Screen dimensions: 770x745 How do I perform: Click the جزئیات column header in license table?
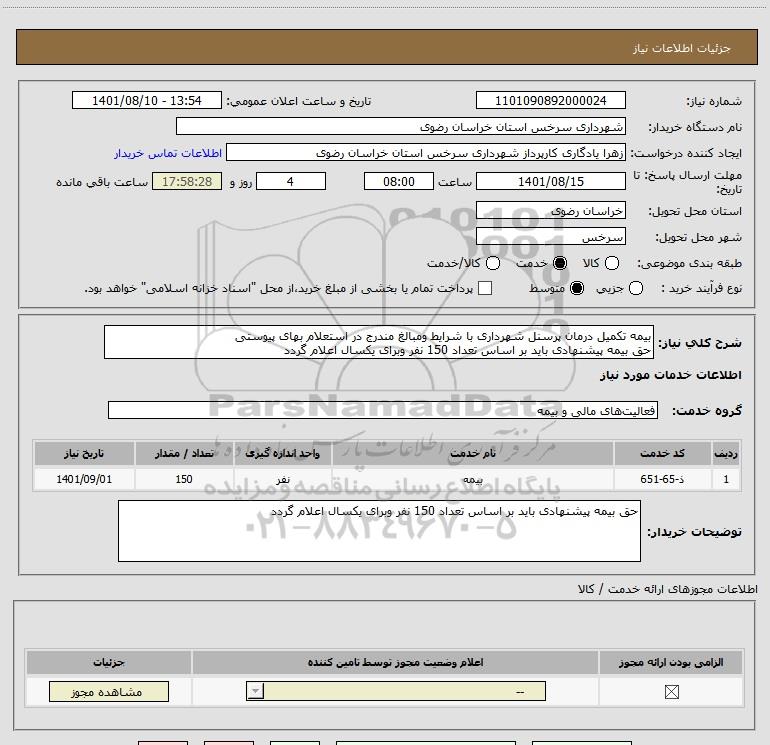click(x=109, y=662)
